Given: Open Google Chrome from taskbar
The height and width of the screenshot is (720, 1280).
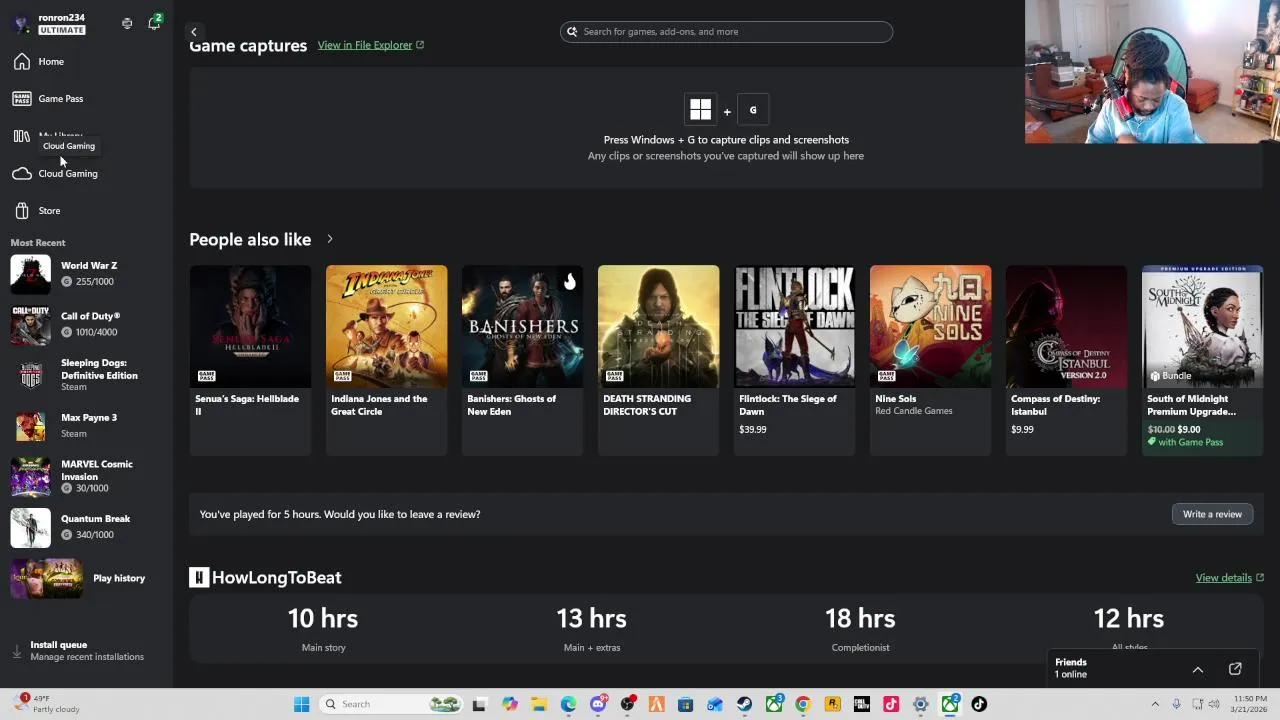Looking at the screenshot, I should click(803, 704).
